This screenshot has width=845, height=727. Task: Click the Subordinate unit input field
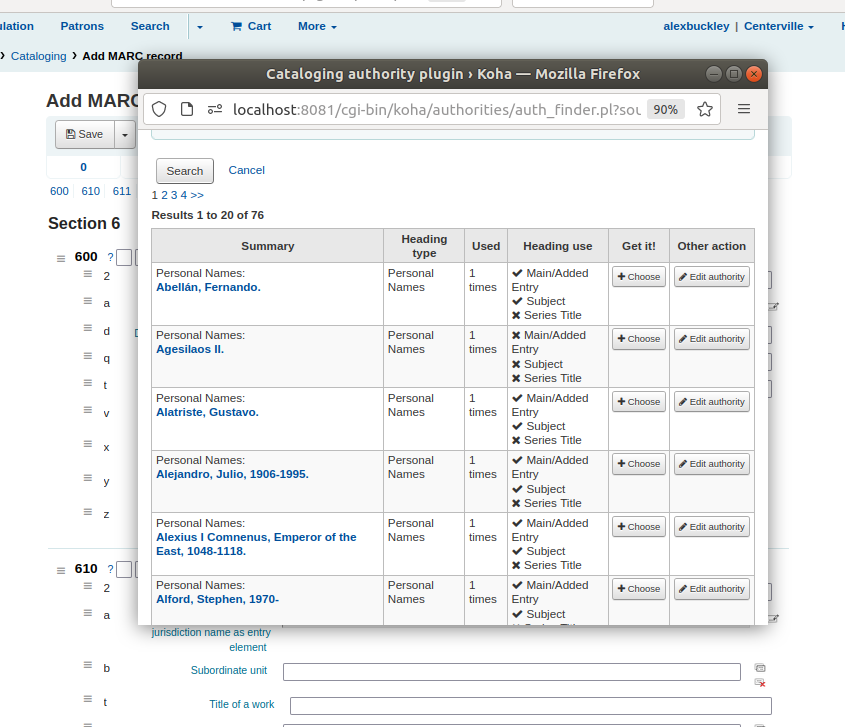(x=512, y=672)
